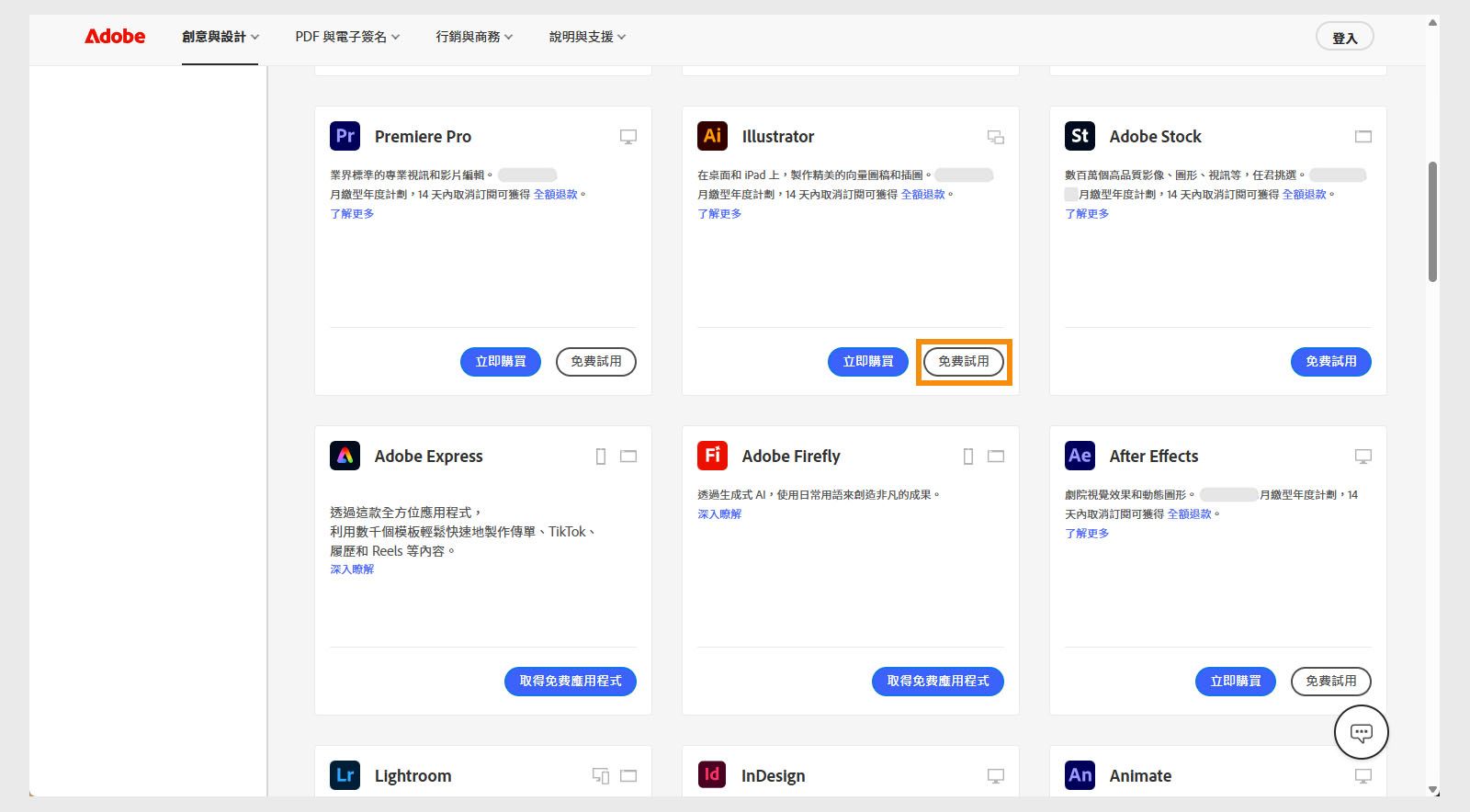
Task: Open 全額退款 link in Adobe Stock card
Action: point(1305,195)
